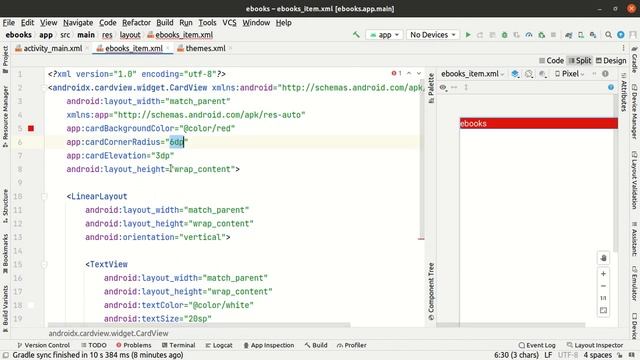Open the app run configuration dropdown

(x=384, y=35)
